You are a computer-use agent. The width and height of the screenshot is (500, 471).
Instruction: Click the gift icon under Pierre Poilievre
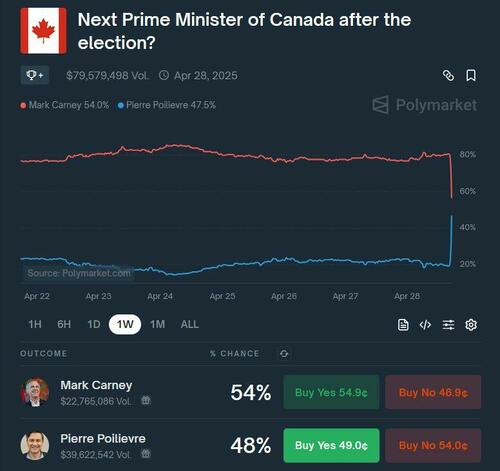(x=146, y=453)
